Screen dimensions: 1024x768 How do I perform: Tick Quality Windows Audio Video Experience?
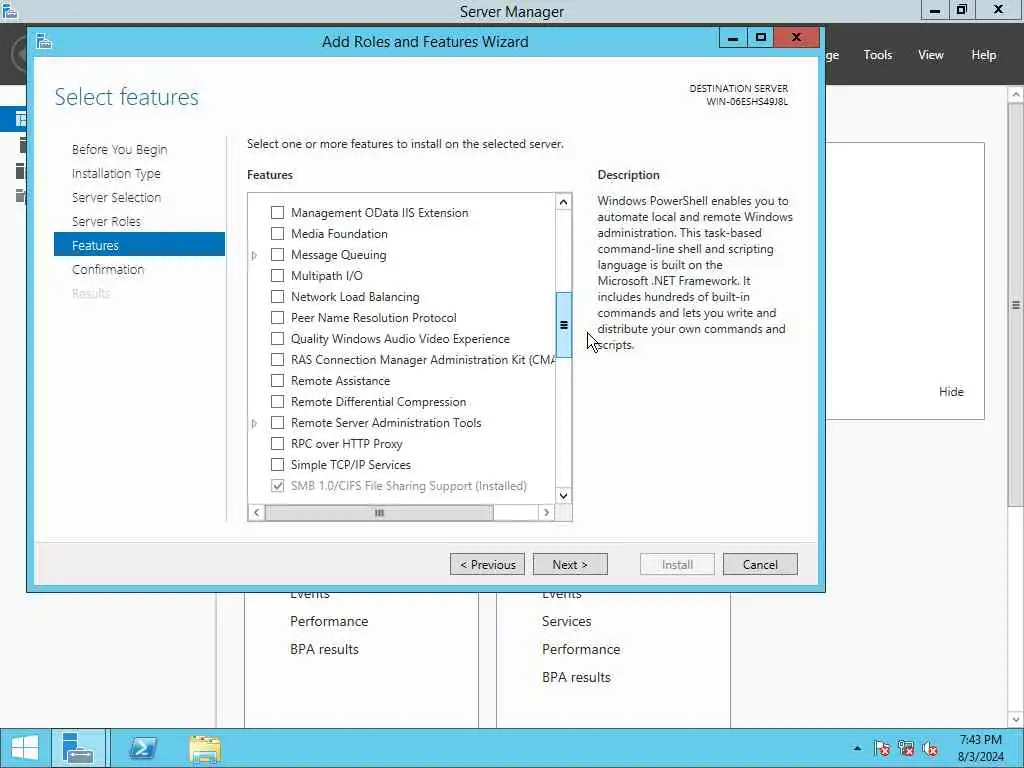pos(278,338)
